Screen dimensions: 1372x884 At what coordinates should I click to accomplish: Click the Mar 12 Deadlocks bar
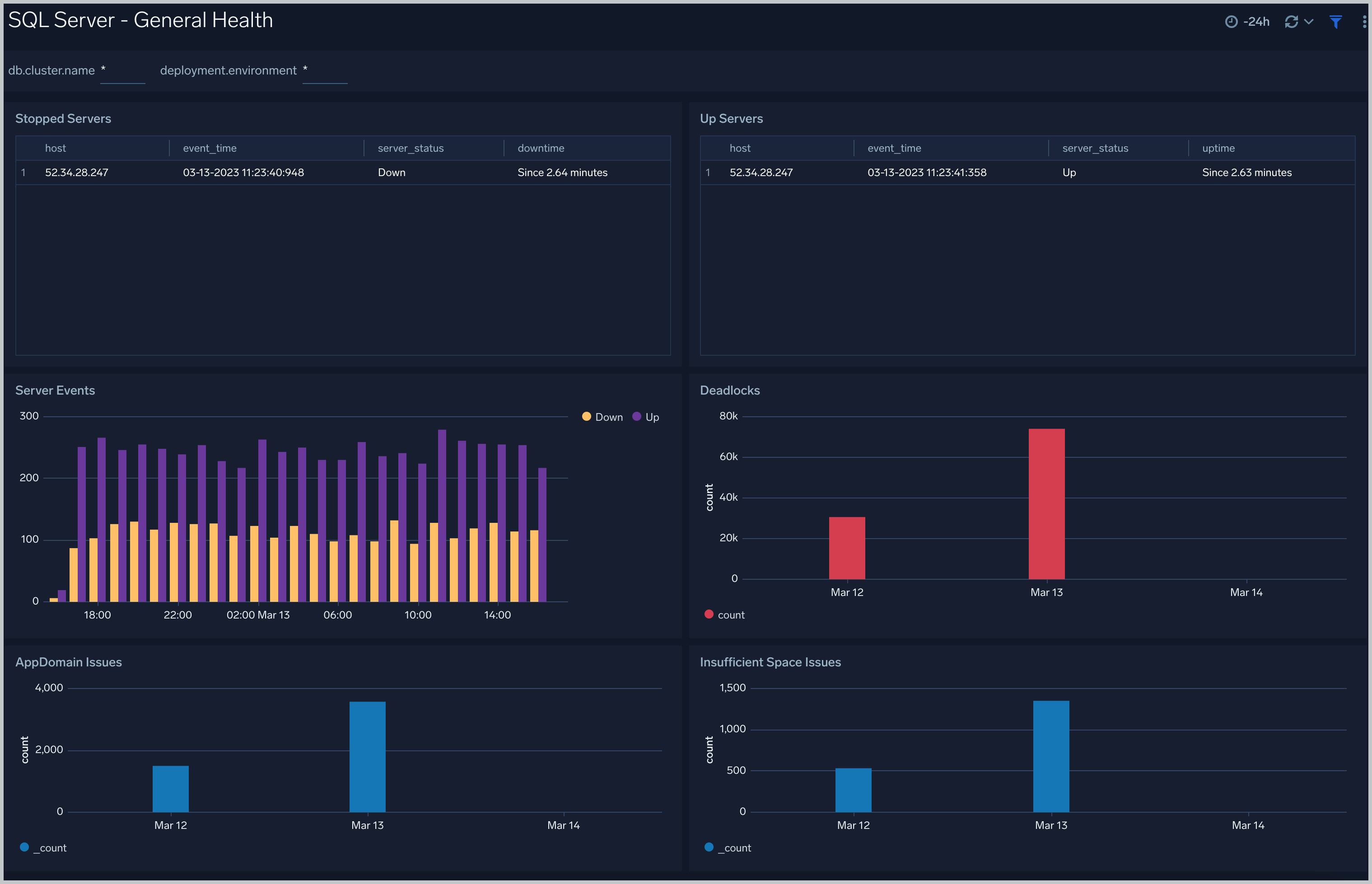click(847, 548)
